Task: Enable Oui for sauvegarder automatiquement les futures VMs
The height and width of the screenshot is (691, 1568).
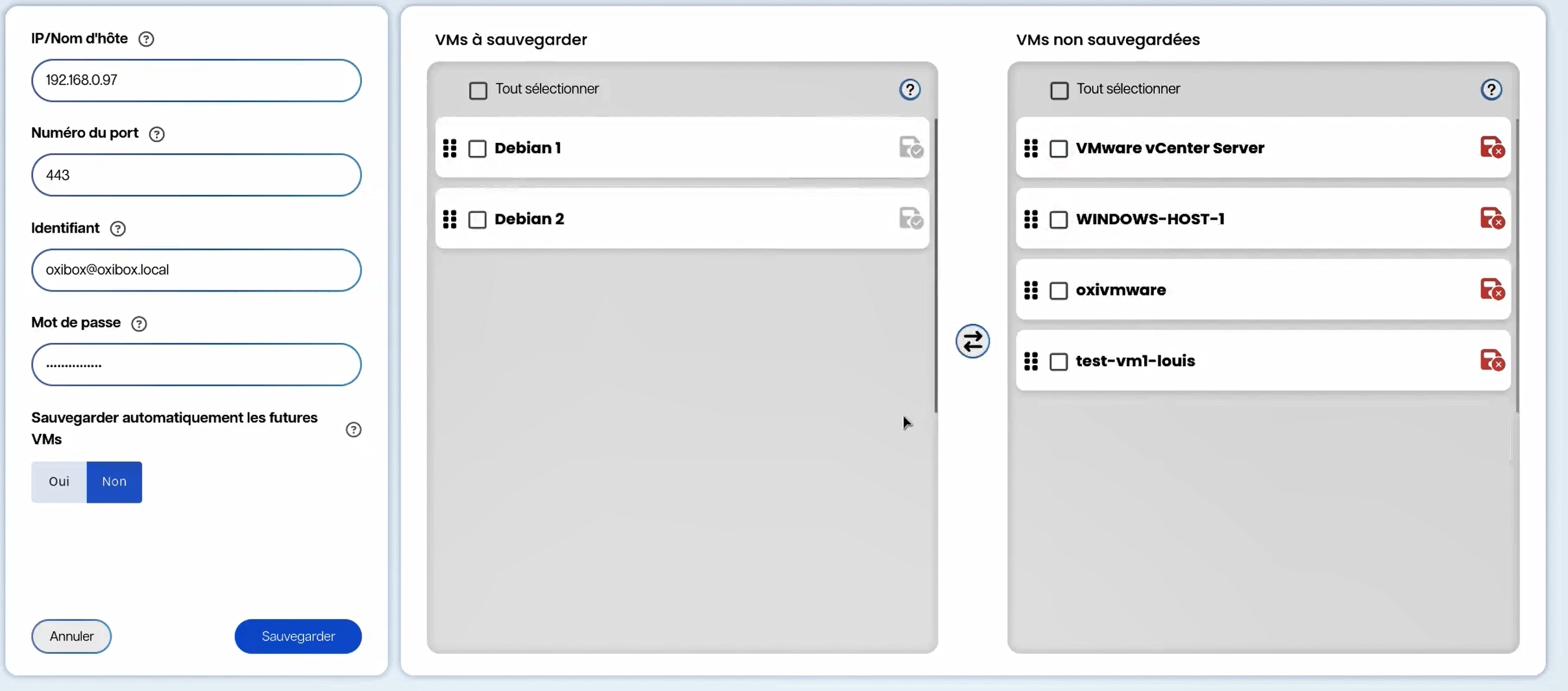Action: [59, 482]
